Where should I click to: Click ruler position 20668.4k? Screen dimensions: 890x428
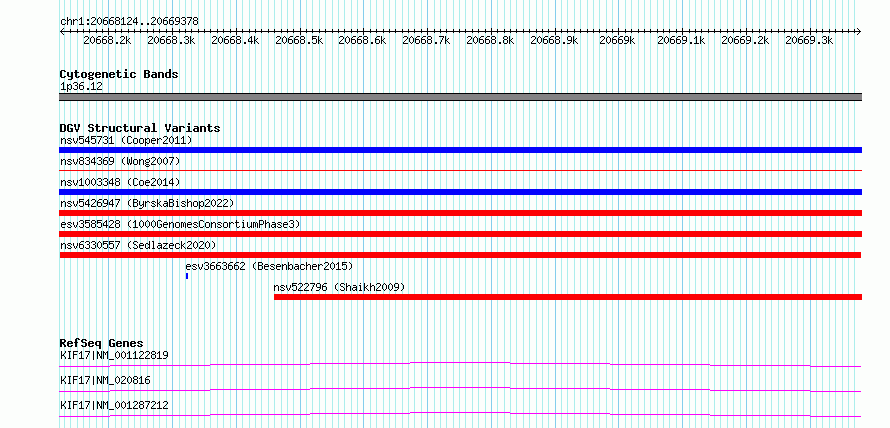(235, 40)
